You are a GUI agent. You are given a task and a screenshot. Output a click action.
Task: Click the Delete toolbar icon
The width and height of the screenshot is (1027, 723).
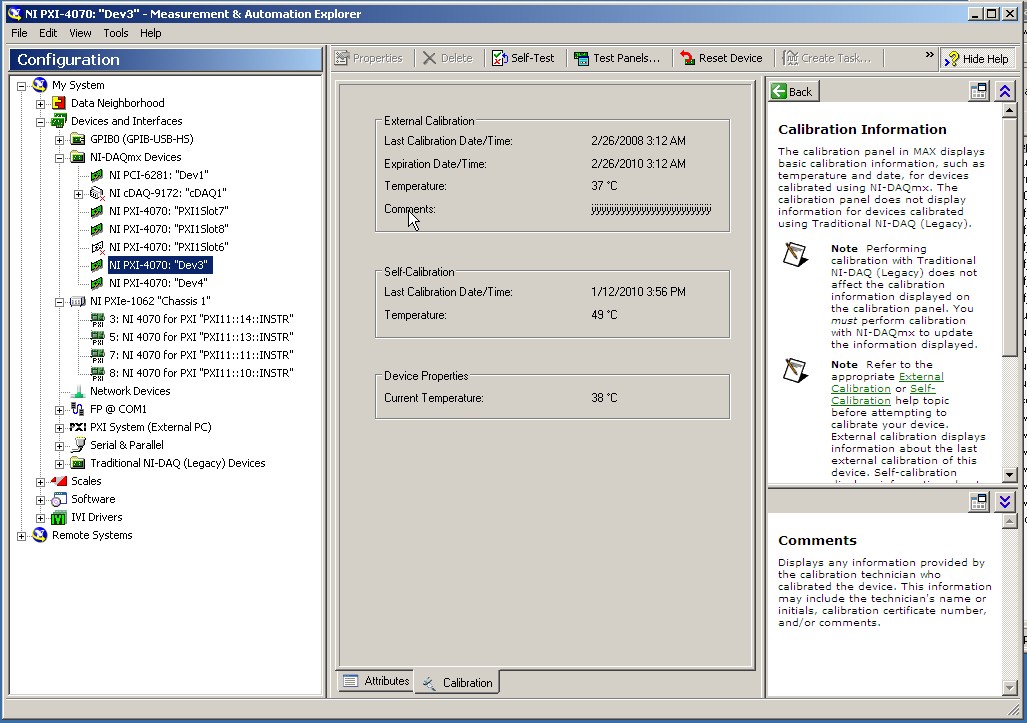coord(448,58)
